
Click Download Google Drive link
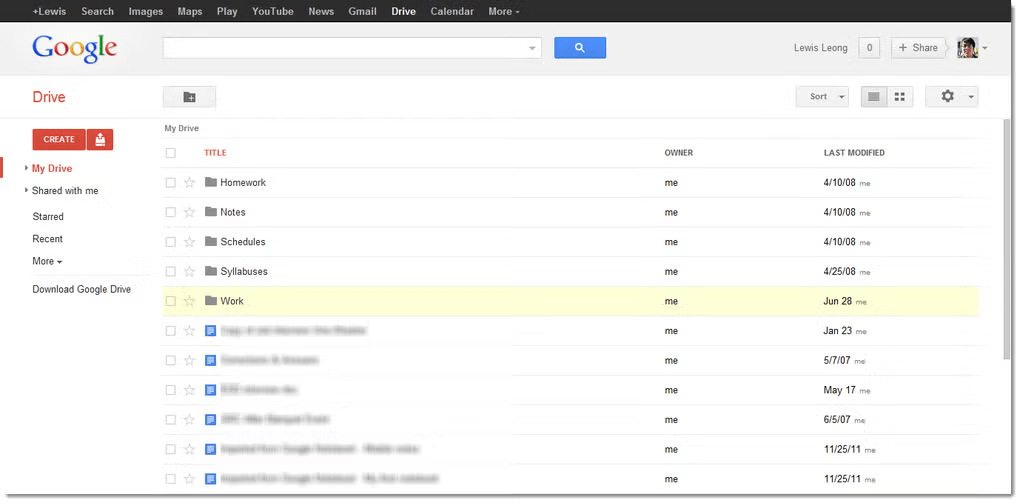82,290
